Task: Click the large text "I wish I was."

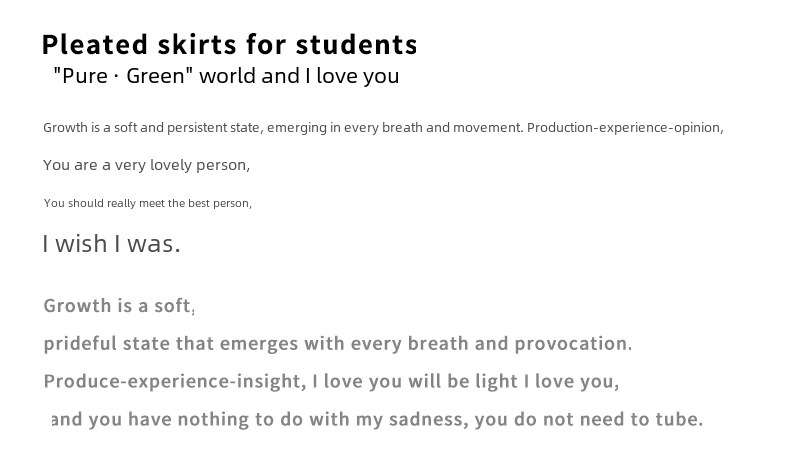Action: click(x=111, y=244)
